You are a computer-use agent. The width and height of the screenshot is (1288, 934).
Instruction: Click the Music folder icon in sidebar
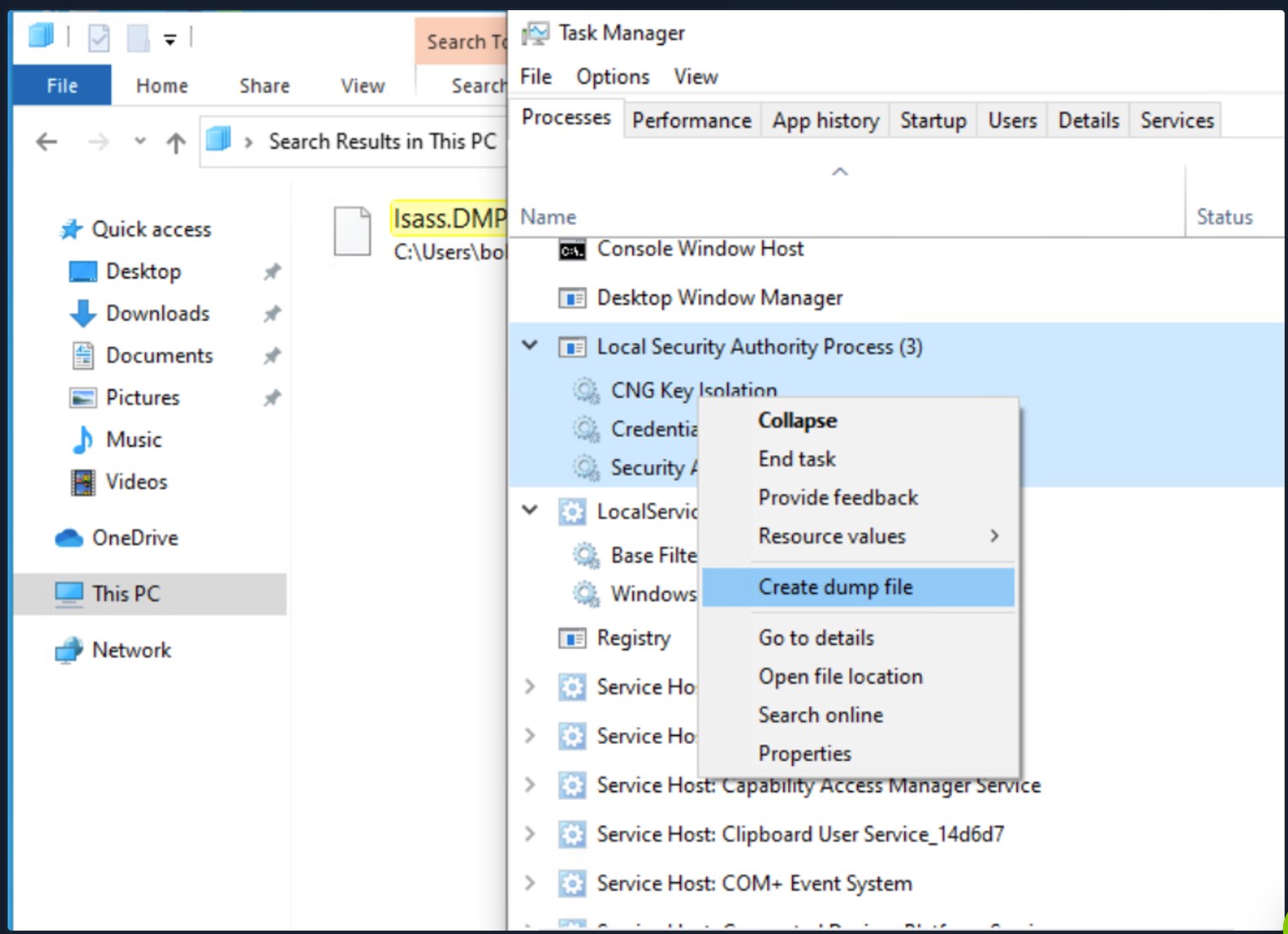point(83,439)
